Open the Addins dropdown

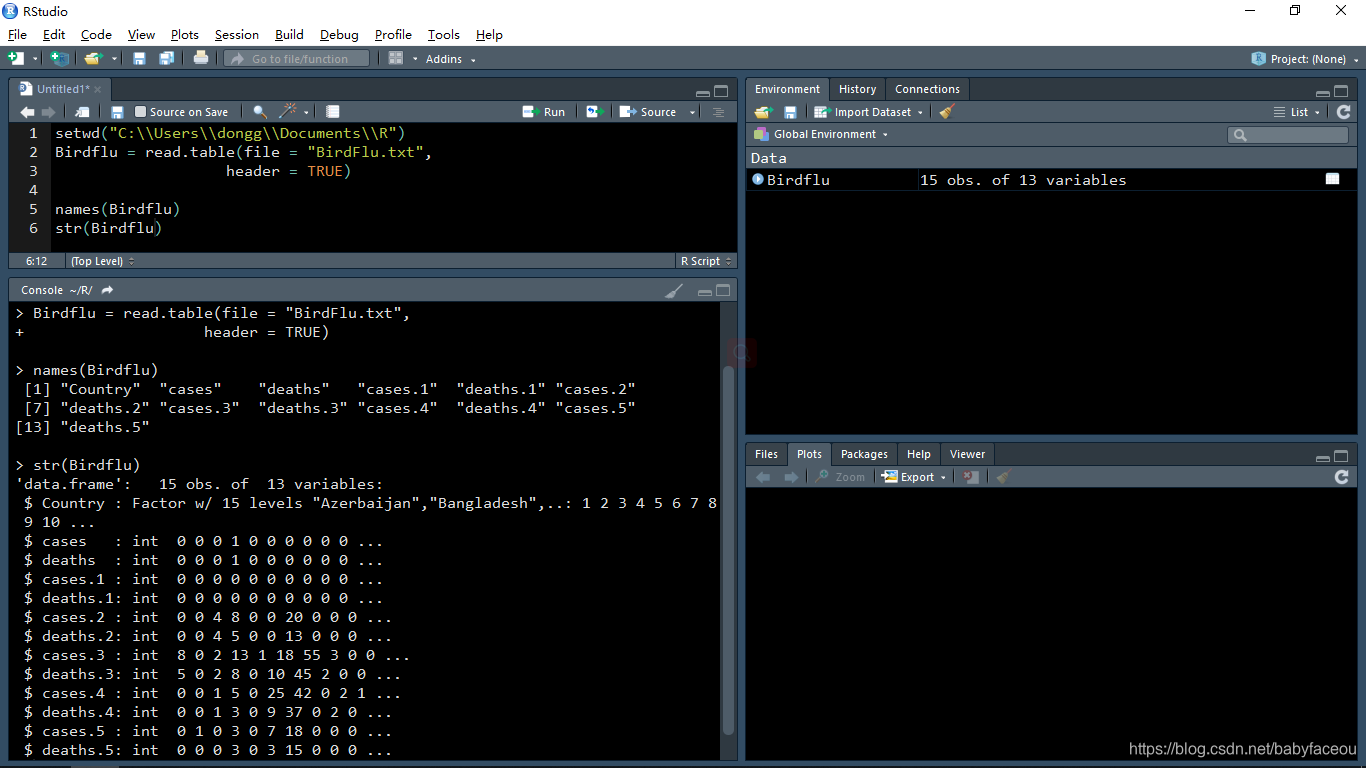pyautogui.click(x=451, y=59)
